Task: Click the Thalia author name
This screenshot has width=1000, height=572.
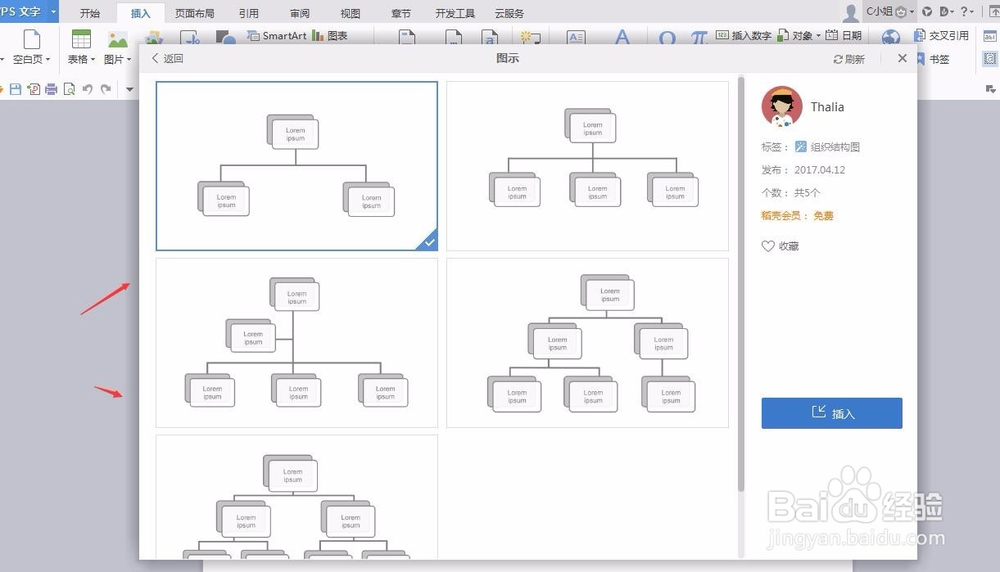Action: click(827, 107)
